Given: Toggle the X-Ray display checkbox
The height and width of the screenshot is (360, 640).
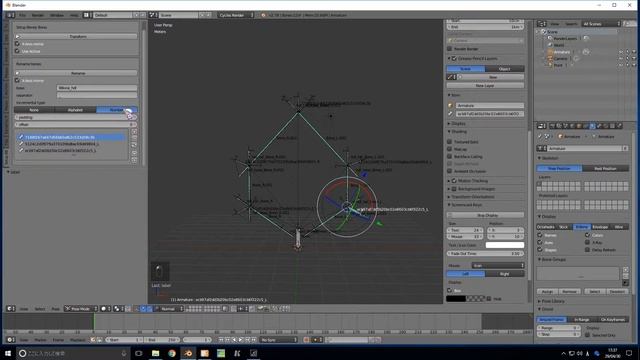Looking at the screenshot, I should pyautogui.click(x=587, y=242).
